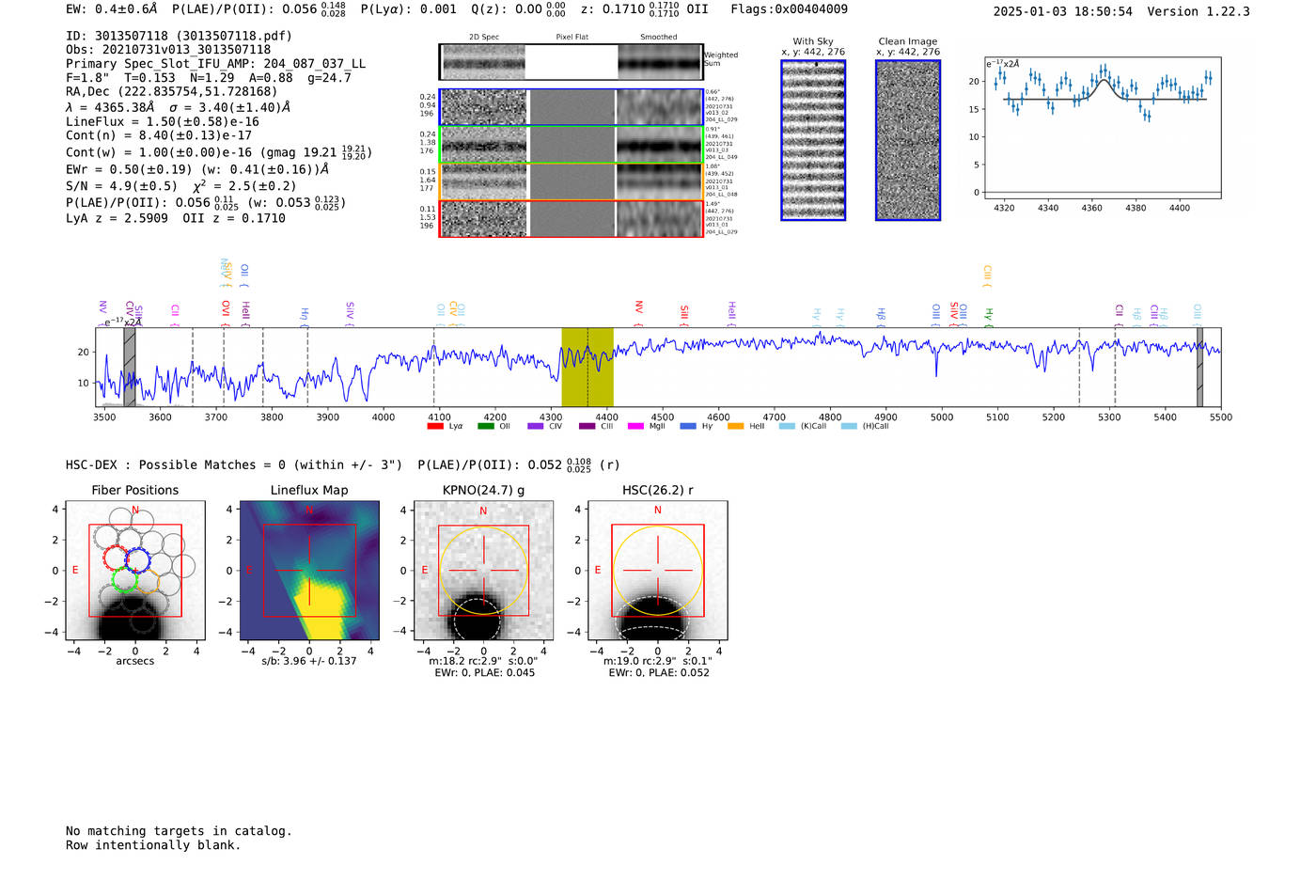Click the green OII legend swatch
The height and width of the screenshot is (896, 1316).
[485, 427]
